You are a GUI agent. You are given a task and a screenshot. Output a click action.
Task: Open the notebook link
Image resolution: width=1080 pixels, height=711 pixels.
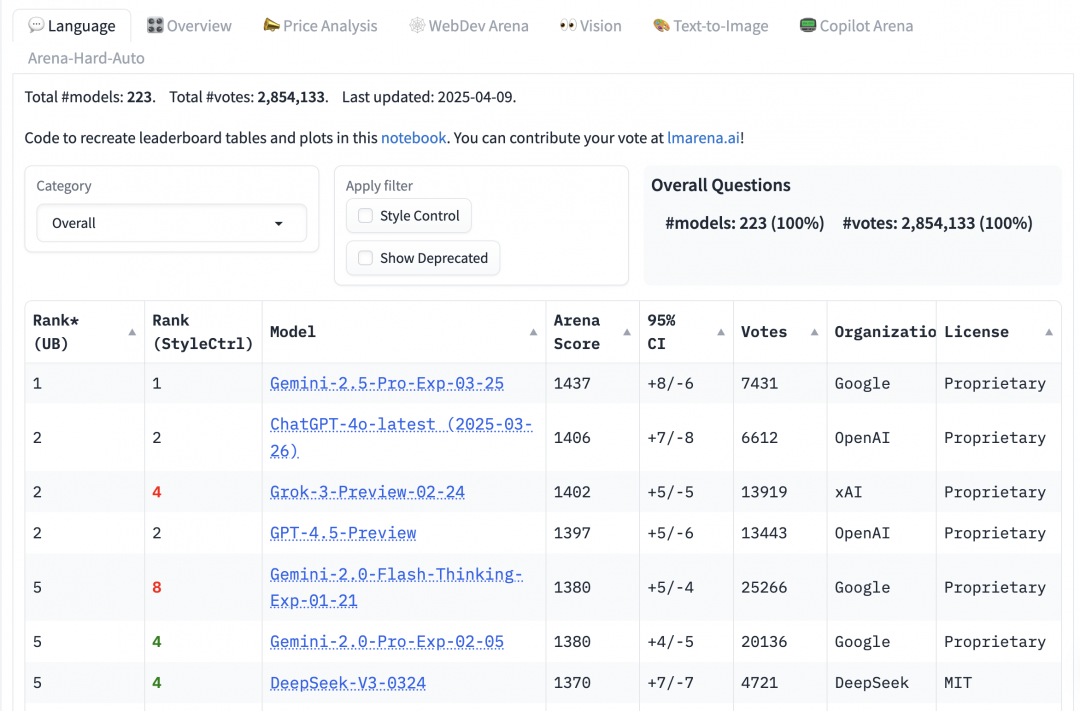pyautogui.click(x=413, y=138)
